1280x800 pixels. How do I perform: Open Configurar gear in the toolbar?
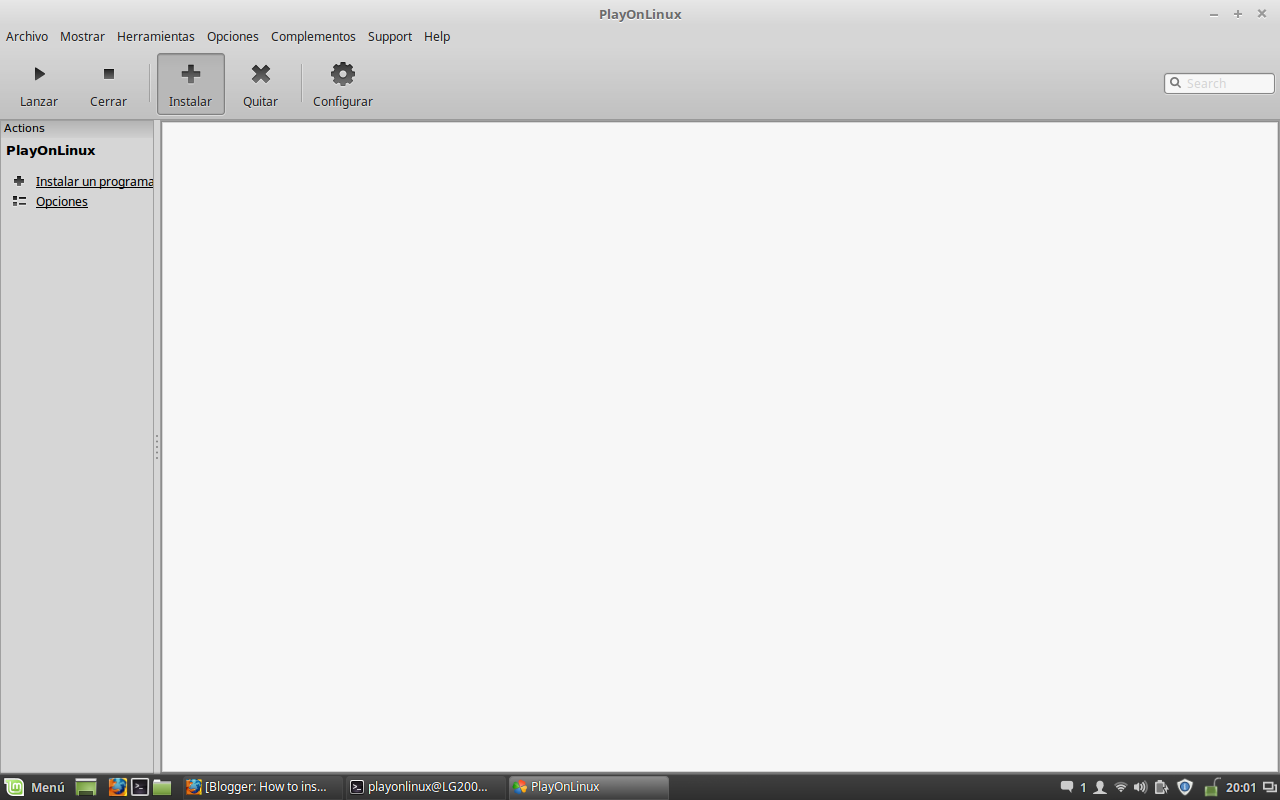click(x=343, y=84)
